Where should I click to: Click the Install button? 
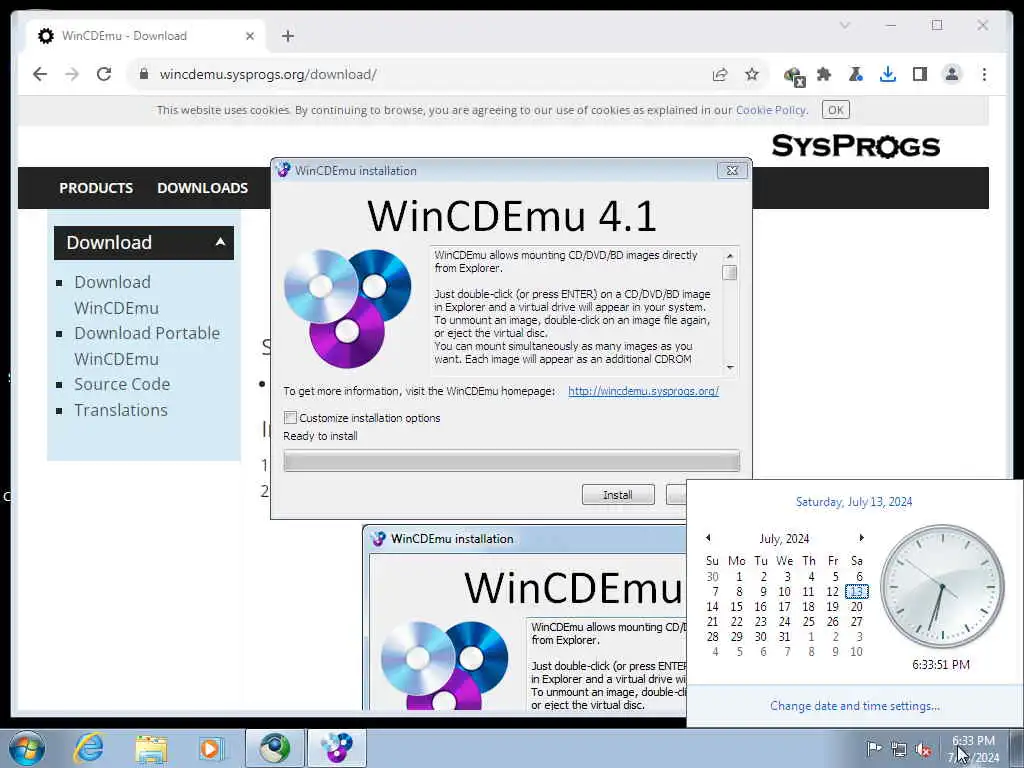coord(618,495)
